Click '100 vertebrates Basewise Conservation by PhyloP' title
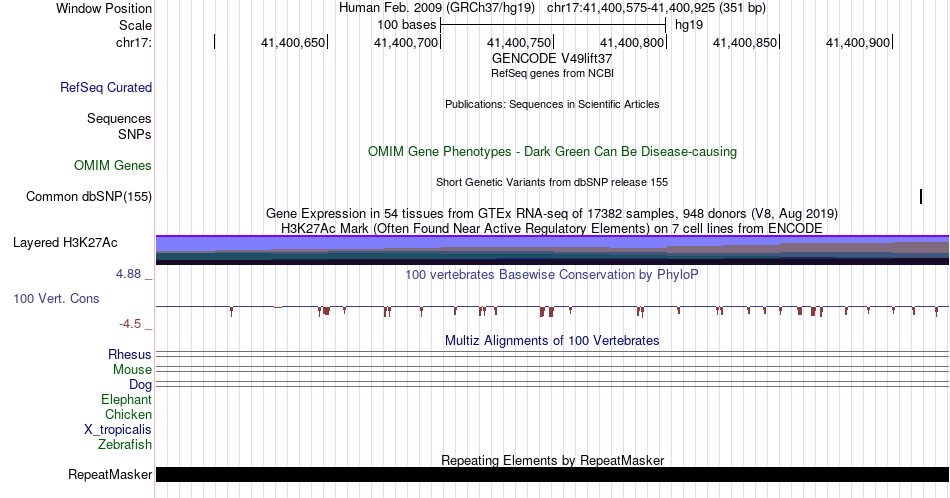Image resolution: width=950 pixels, height=498 pixels. point(552,274)
